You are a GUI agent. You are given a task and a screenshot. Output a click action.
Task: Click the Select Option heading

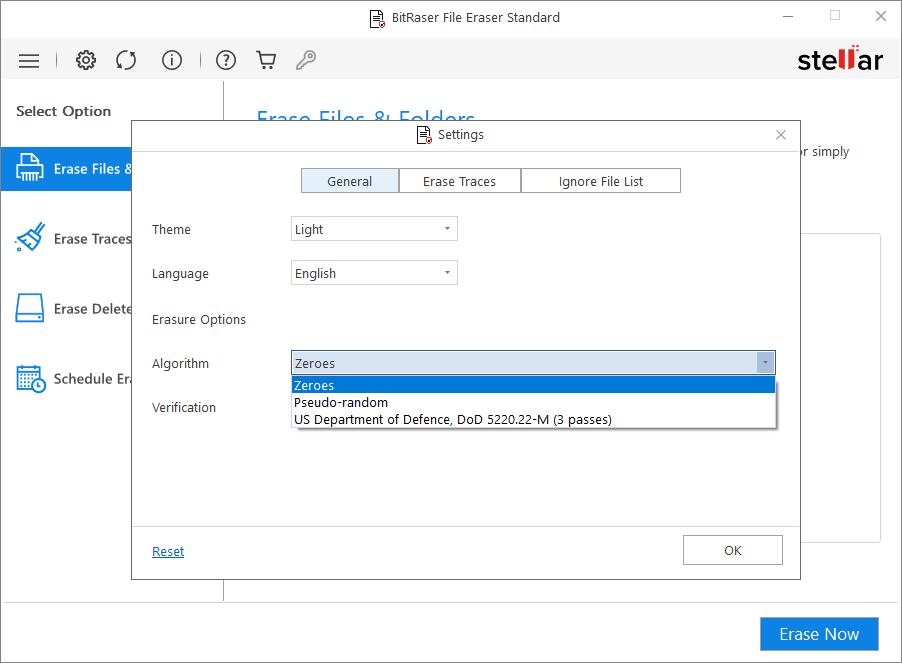pyautogui.click(x=63, y=111)
